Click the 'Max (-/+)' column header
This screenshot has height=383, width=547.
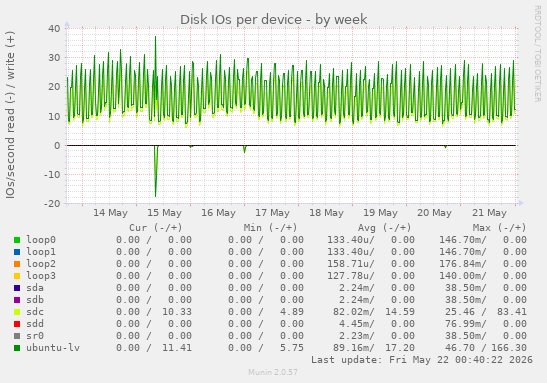499,228
